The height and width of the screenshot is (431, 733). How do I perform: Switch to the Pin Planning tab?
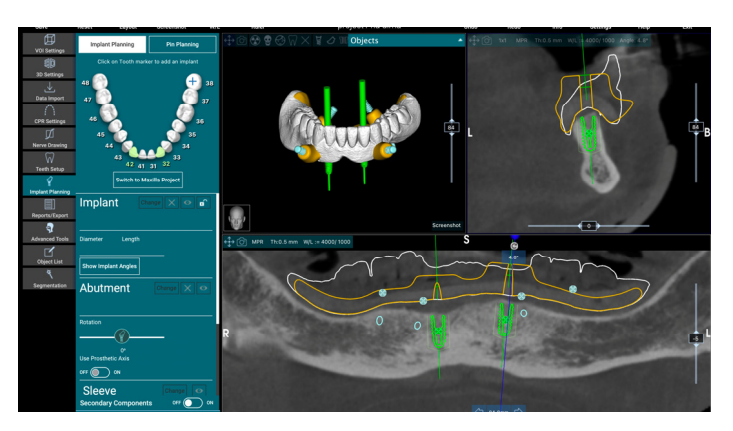tap(181, 44)
